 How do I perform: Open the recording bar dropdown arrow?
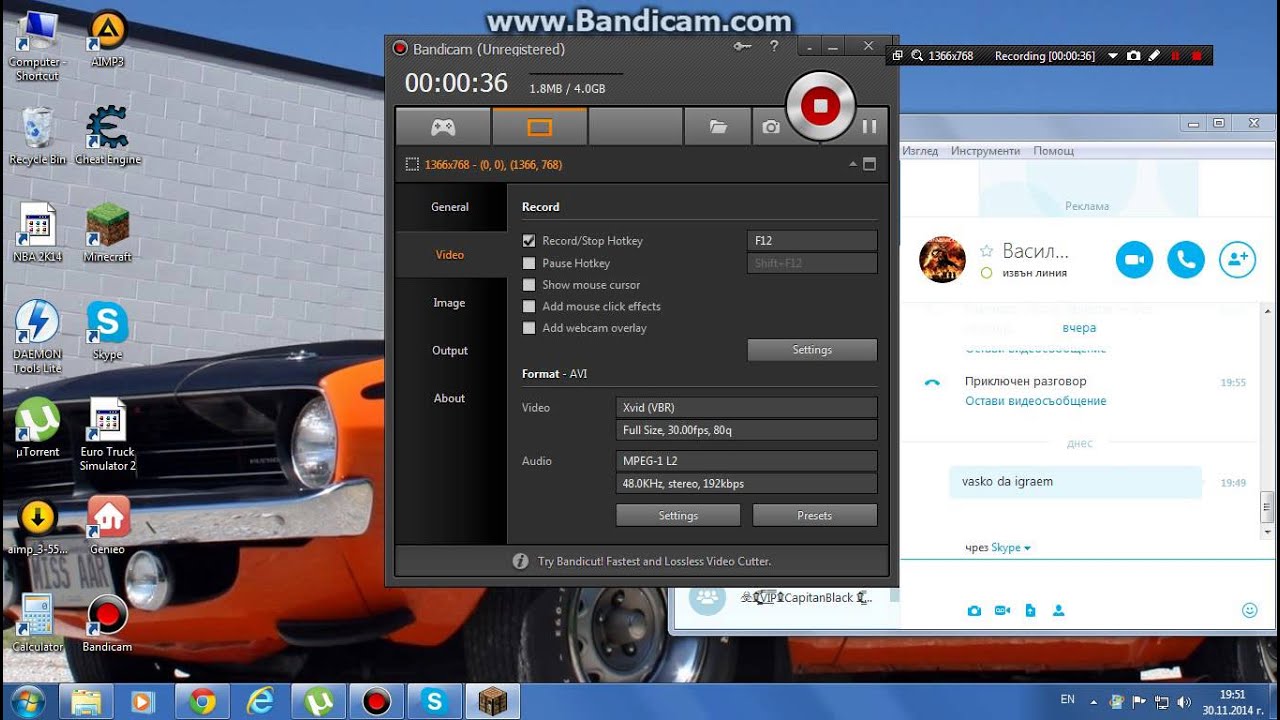[x=1113, y=57]
